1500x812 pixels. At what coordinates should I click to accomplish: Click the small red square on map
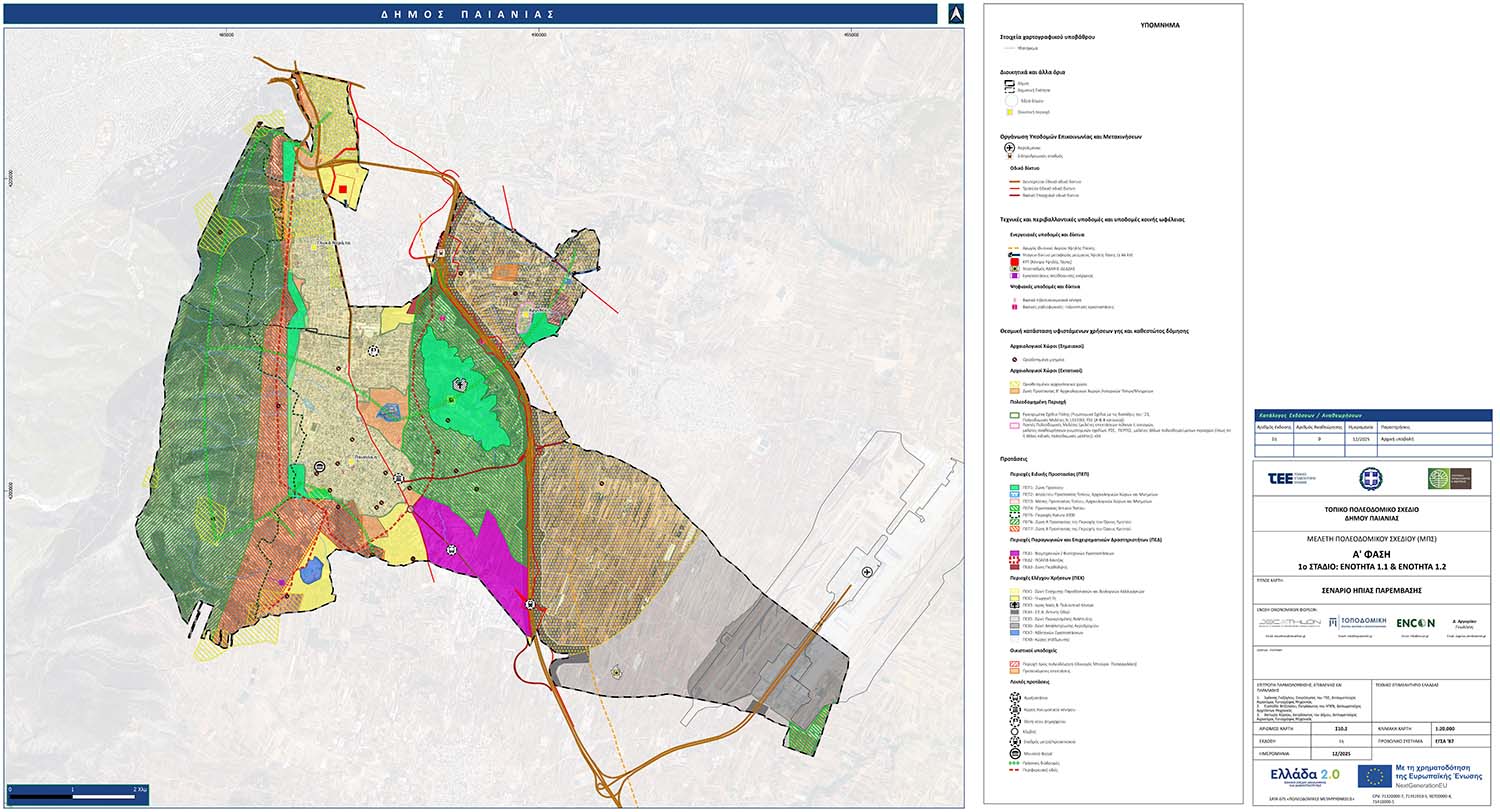(343, 189)
